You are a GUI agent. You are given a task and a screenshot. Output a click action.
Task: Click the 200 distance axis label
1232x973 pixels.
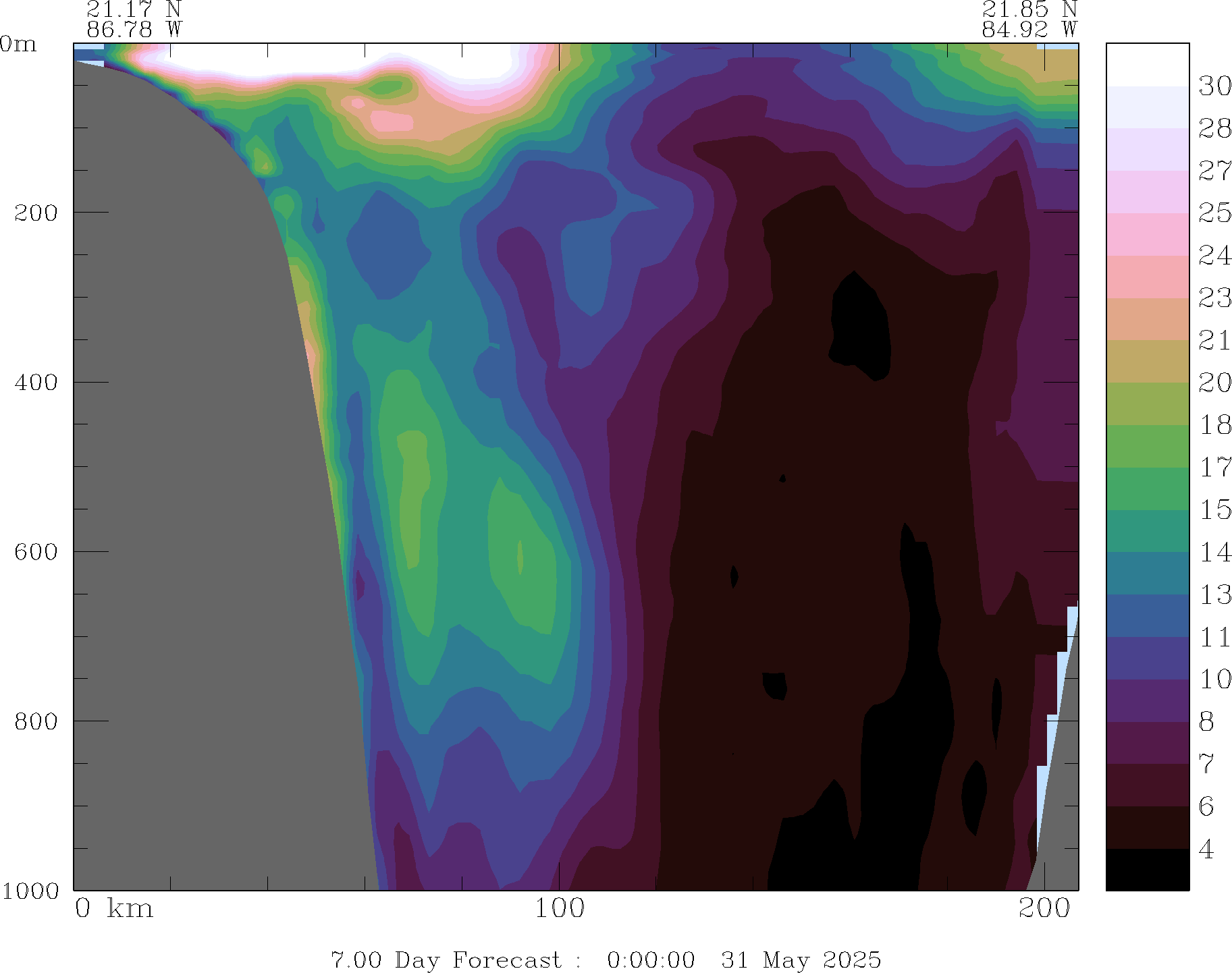point(1044,909)
